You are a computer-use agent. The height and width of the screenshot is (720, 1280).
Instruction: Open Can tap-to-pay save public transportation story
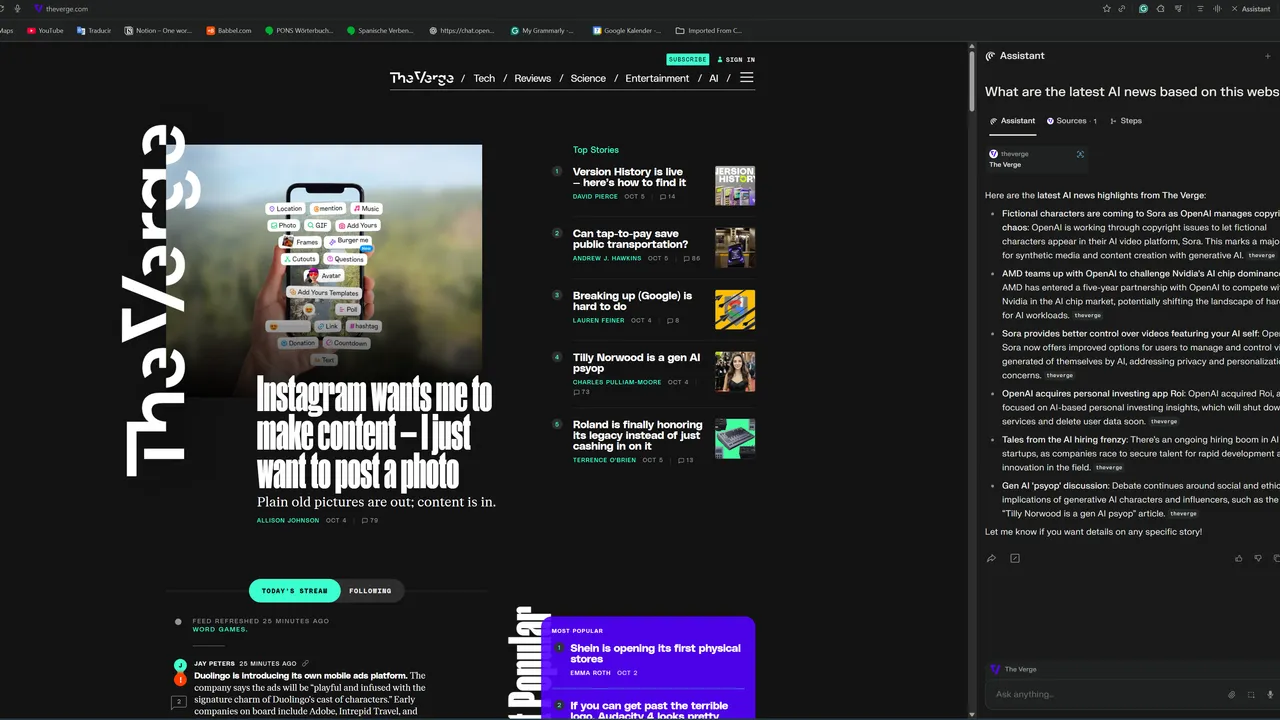tap(630, 239)
